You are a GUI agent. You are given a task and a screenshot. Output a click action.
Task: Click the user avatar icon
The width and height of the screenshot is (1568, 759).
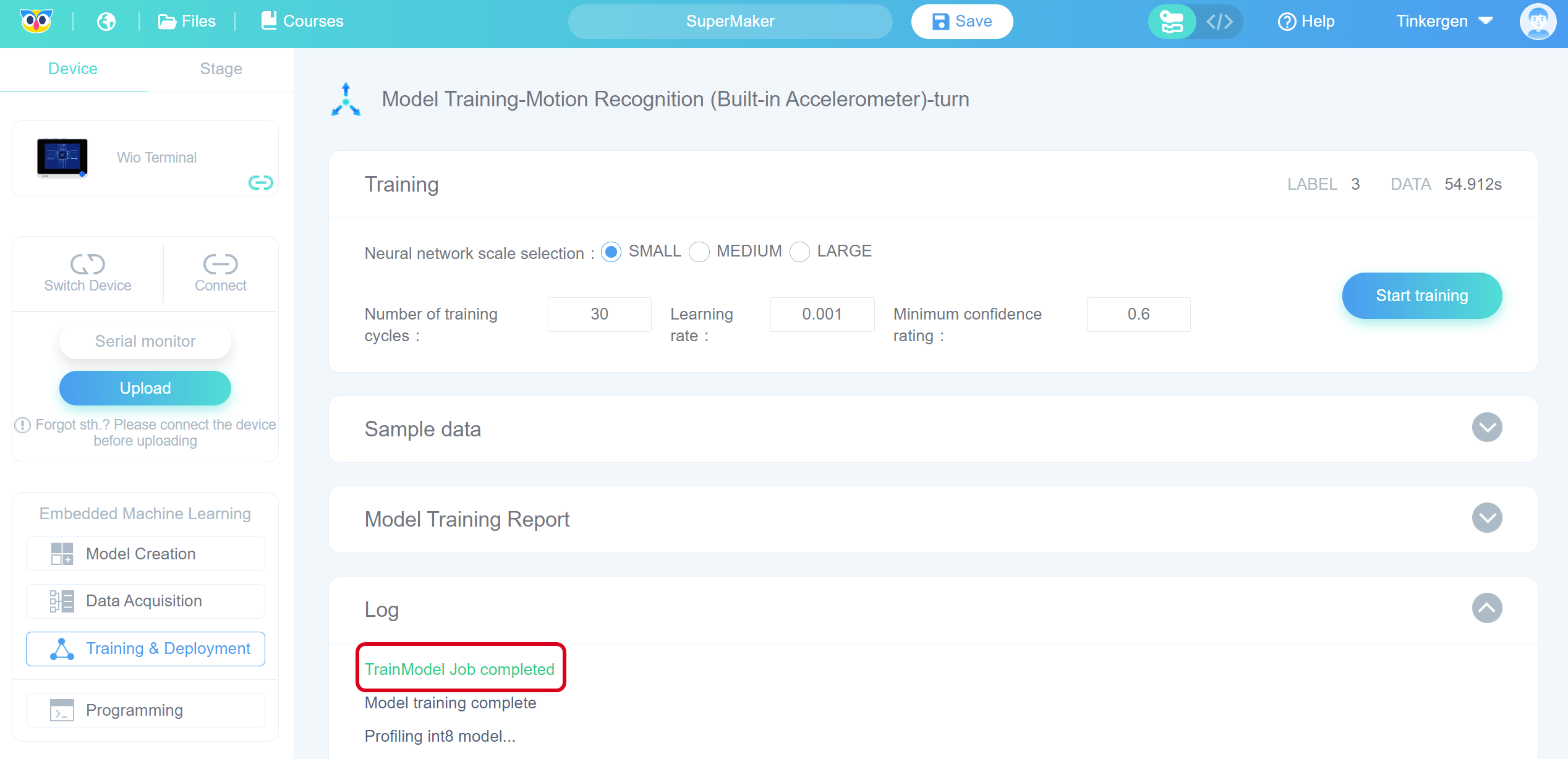tap(1538, 22)
